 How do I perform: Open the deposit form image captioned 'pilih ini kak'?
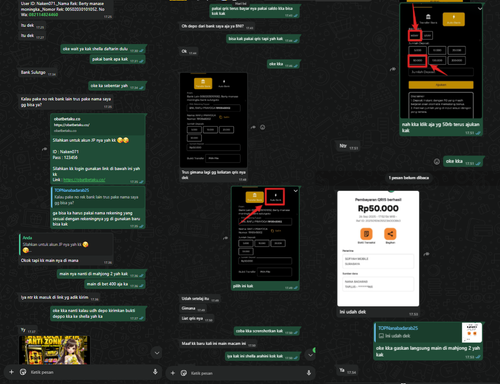(265, 234)
